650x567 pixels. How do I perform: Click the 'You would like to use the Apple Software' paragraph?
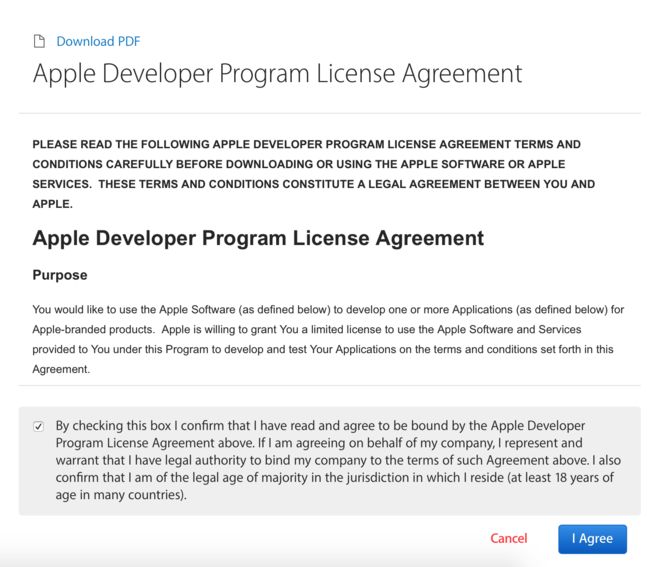(x=328, y=339)
